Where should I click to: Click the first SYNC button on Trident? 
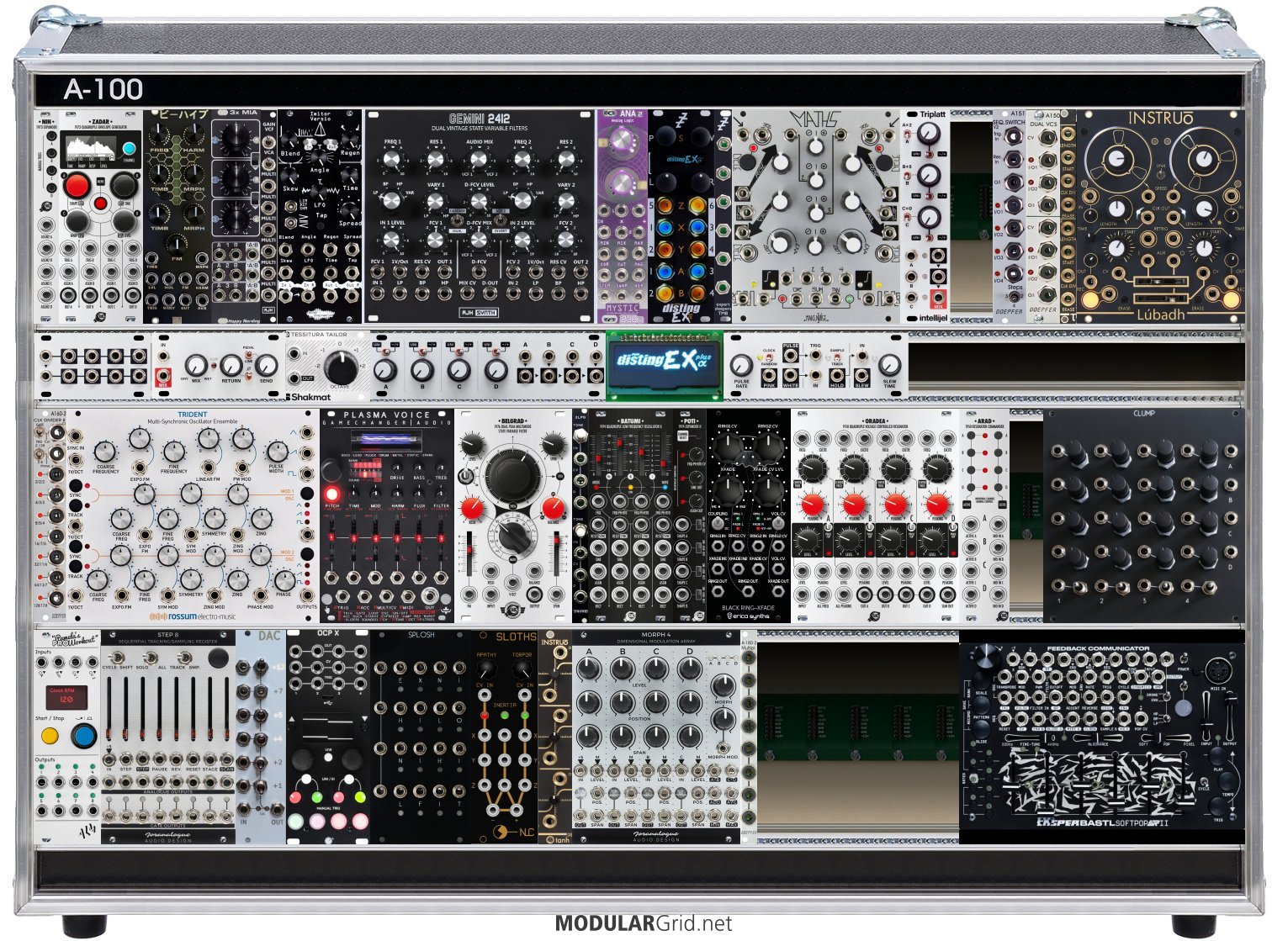coord(76,486)
